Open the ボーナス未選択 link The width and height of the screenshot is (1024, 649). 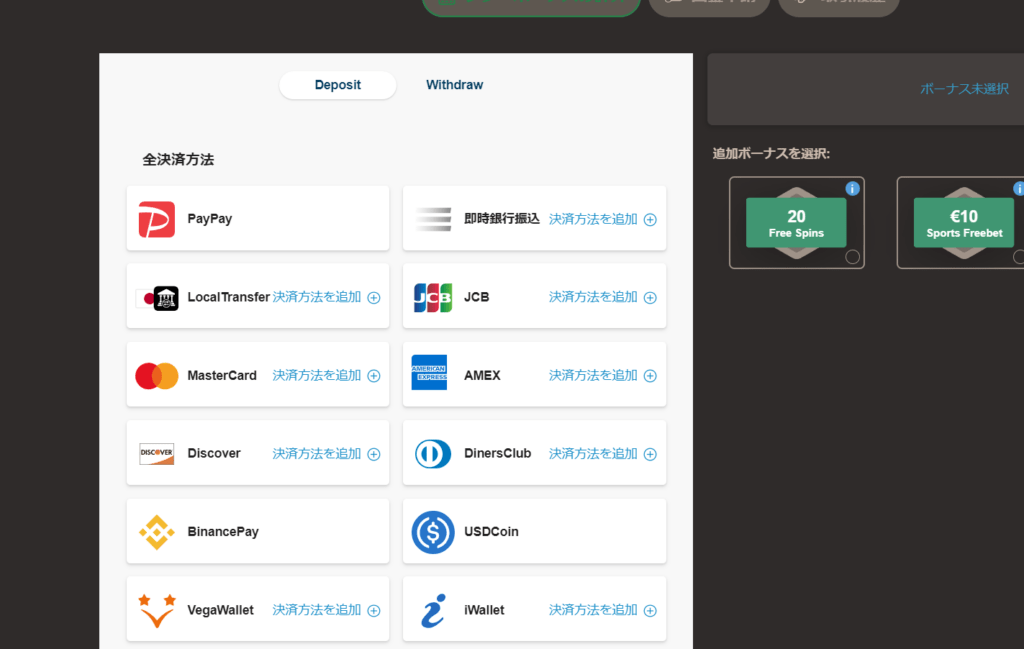(x=964, y=89)
